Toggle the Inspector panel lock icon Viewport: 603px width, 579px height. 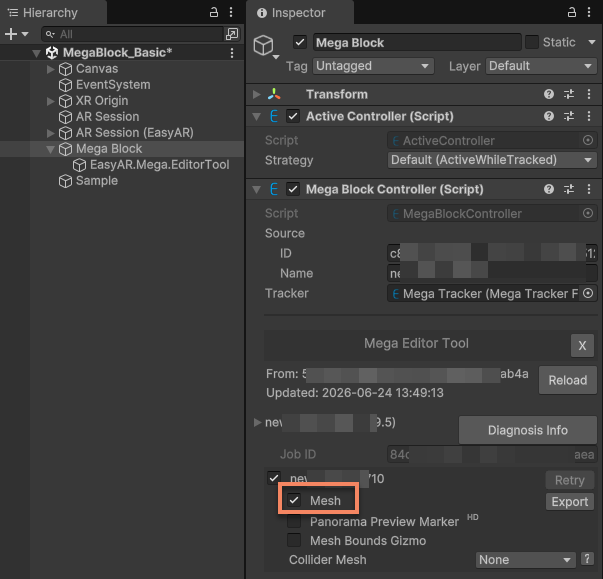[572, 12]
